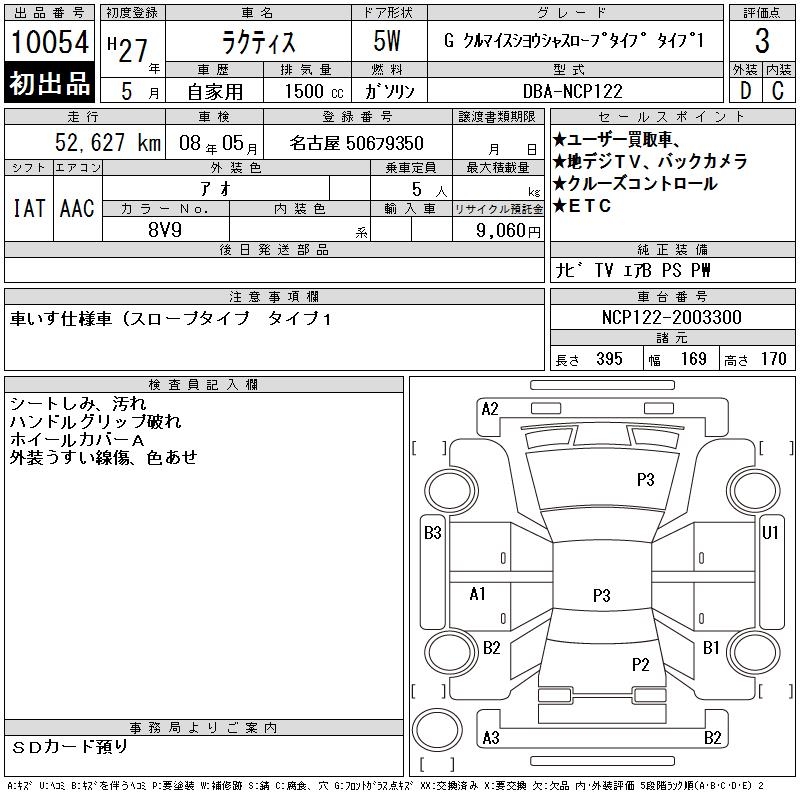Select shift type IAT

point(29,208)
